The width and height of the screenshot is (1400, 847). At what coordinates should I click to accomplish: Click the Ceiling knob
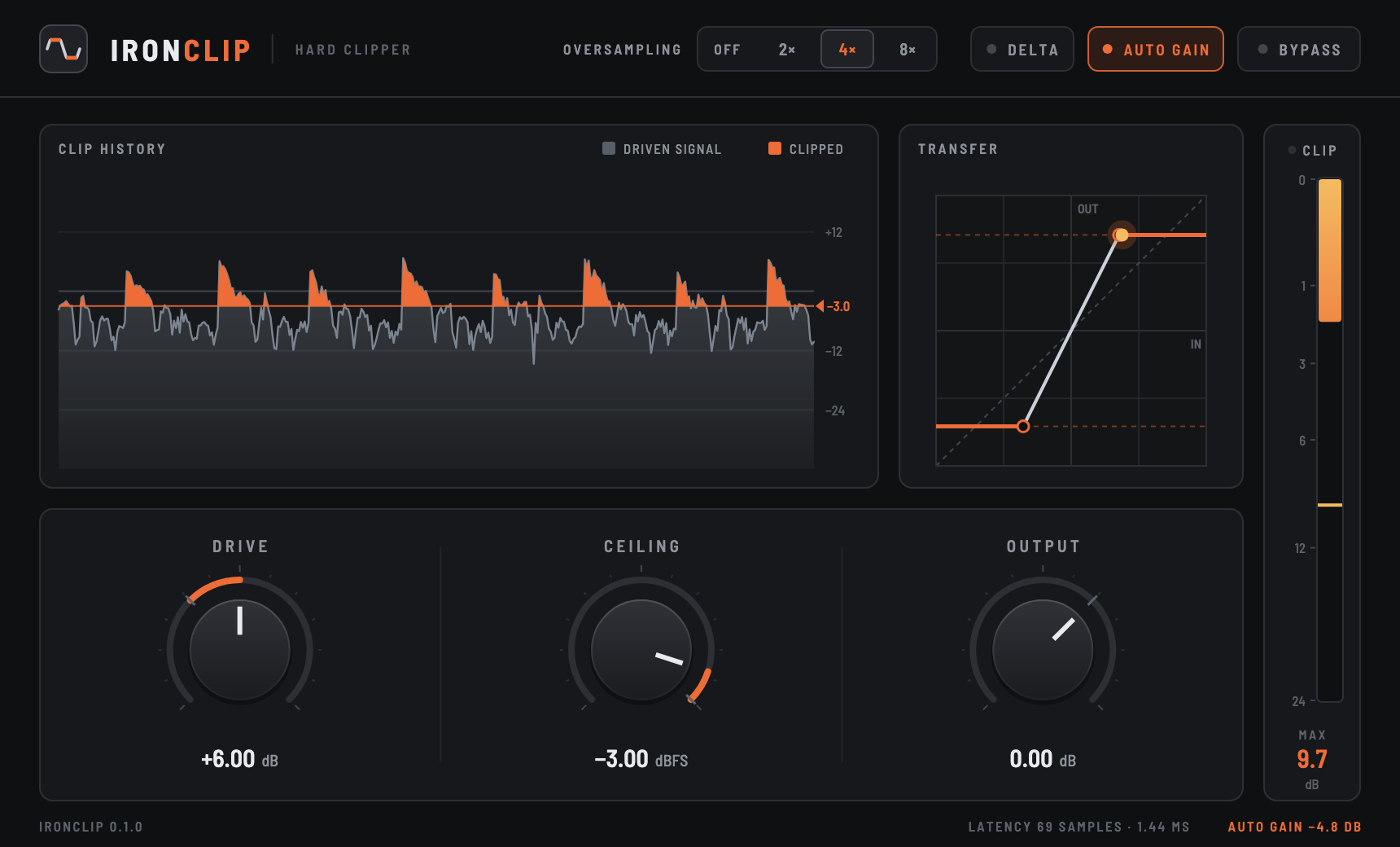(x=641, y=650)
